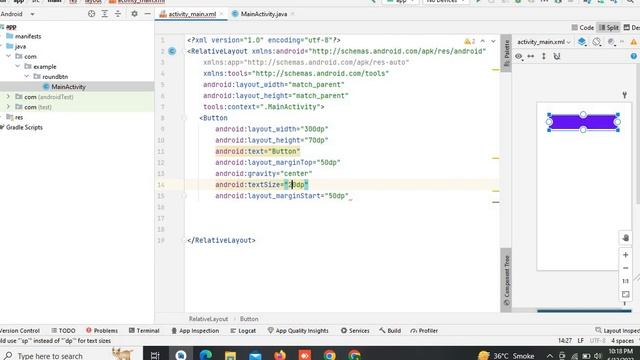Fold the Button tag on line 8
The height and width of the screenshot is (360, 640).
tap(184, 118)
